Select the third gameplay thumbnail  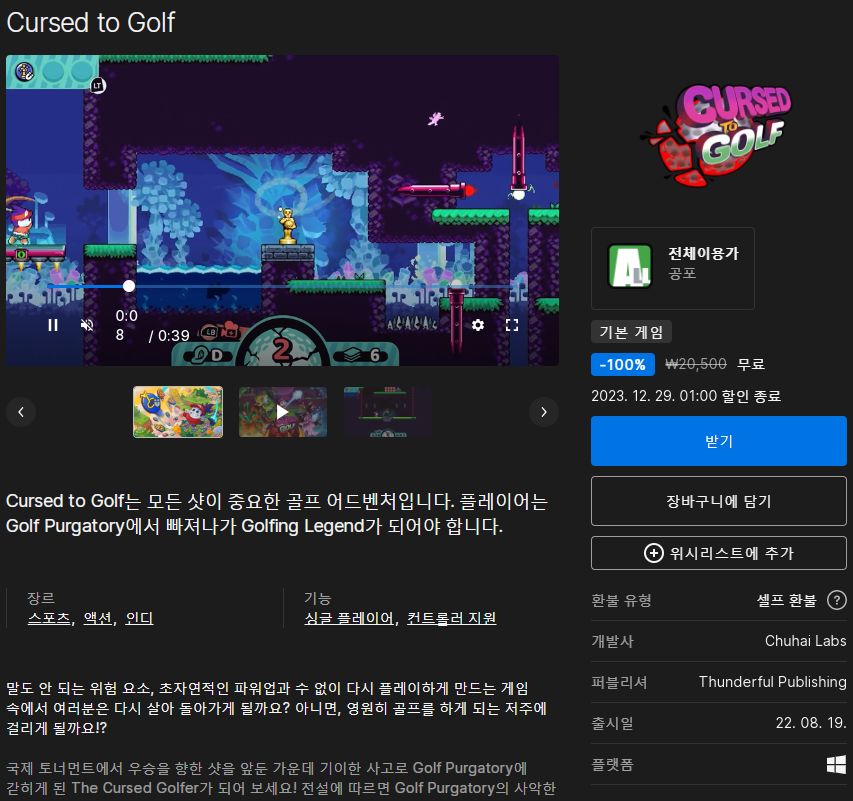pos(388,412)
